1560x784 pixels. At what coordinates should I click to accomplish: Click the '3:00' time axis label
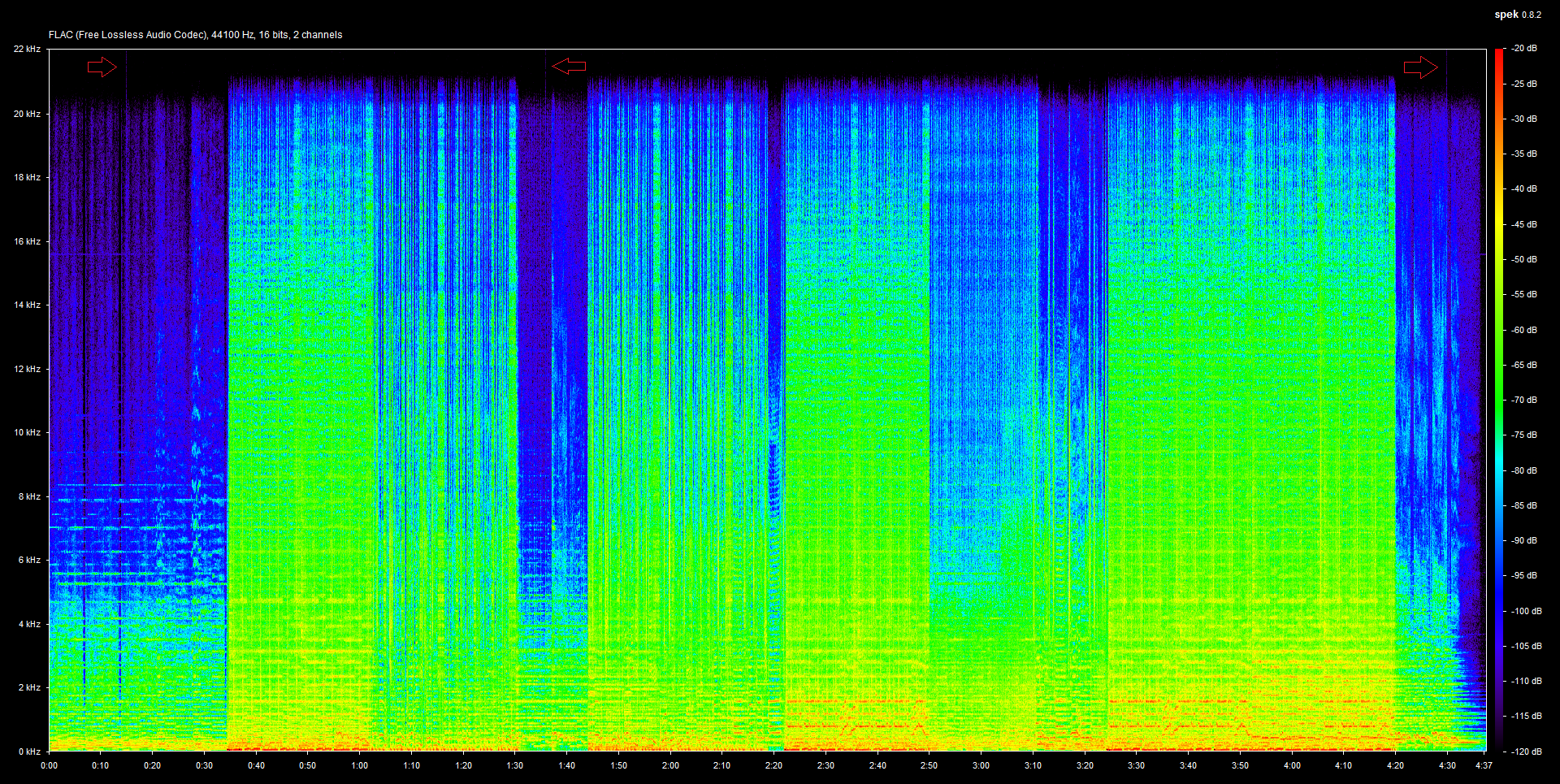click(981, 765)
